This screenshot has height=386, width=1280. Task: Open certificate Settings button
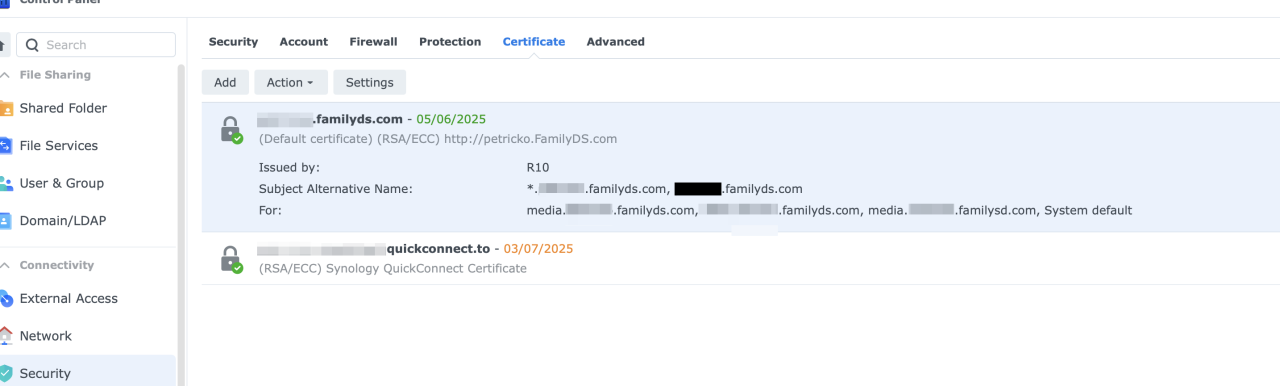click(370, 82)
